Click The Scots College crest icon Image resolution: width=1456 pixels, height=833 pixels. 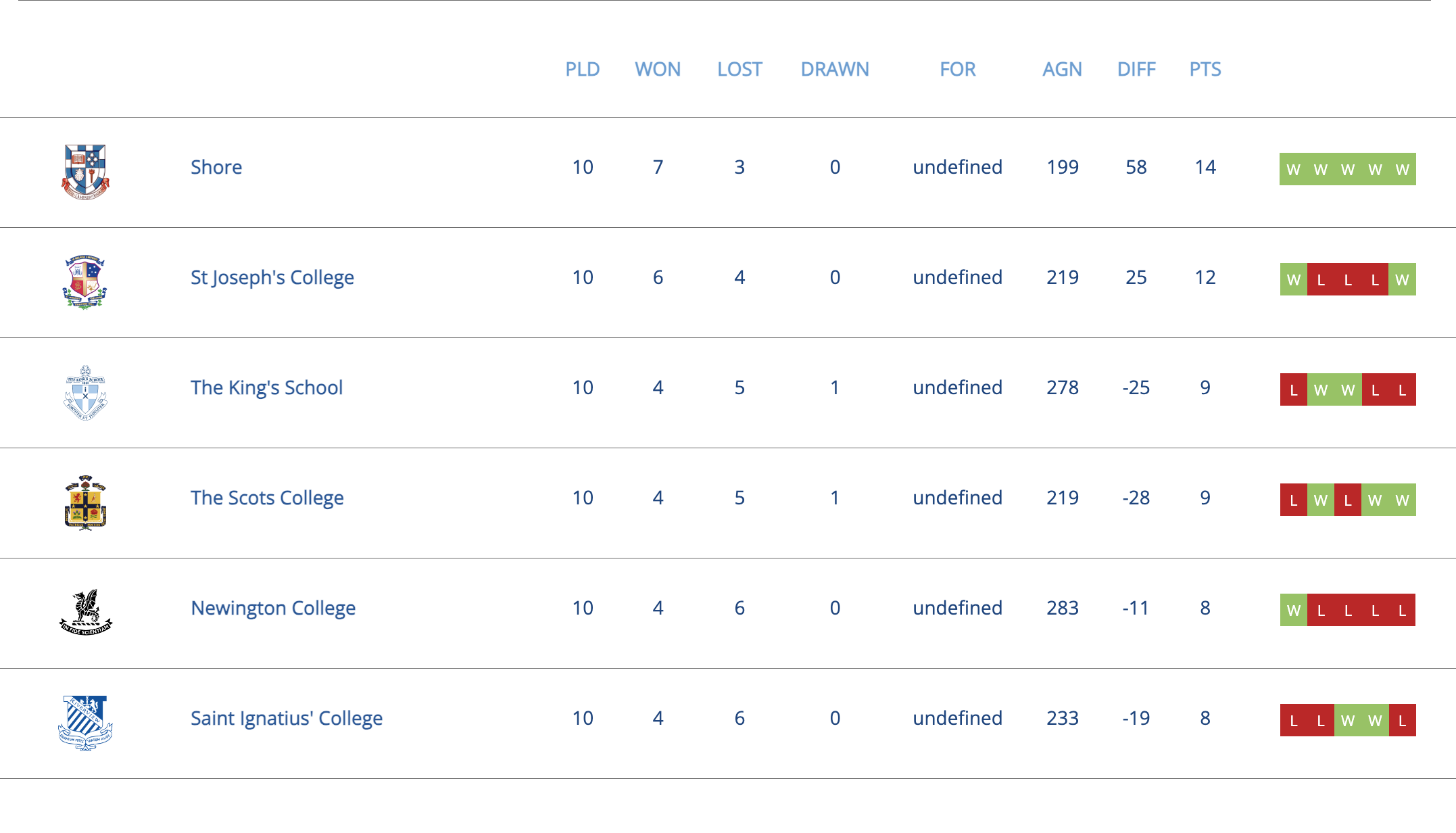tap(85, 502)
